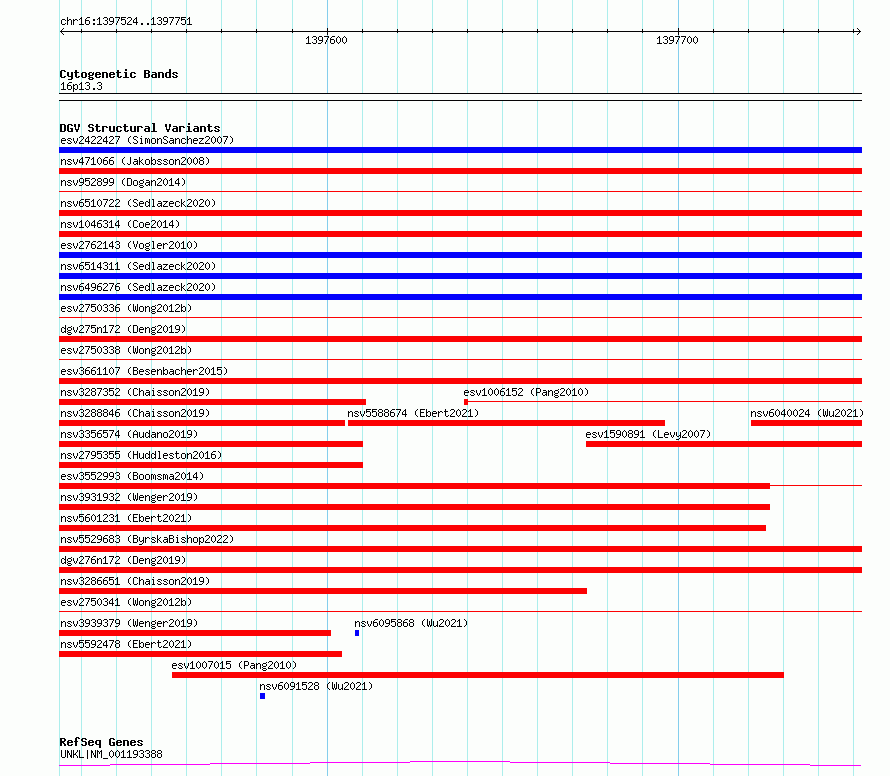
Task: Open esv2750336 (Wong2012b) variant
Action: [x=126, y=308]
